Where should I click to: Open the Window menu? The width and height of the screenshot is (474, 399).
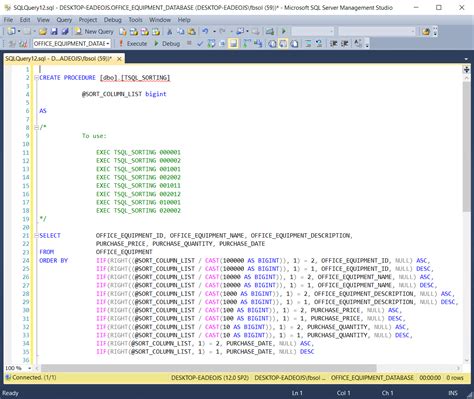pyautogui.click(x=160, y=20)
